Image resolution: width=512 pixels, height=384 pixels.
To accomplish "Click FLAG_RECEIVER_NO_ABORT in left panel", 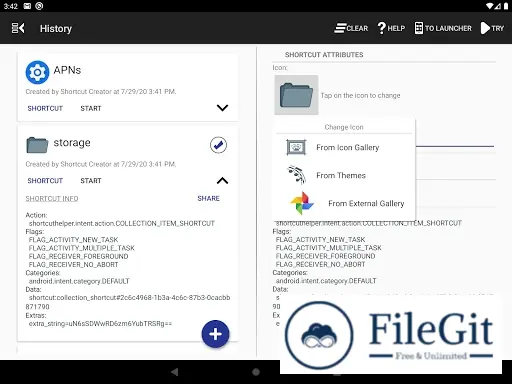I will click(x=73, y=265).
